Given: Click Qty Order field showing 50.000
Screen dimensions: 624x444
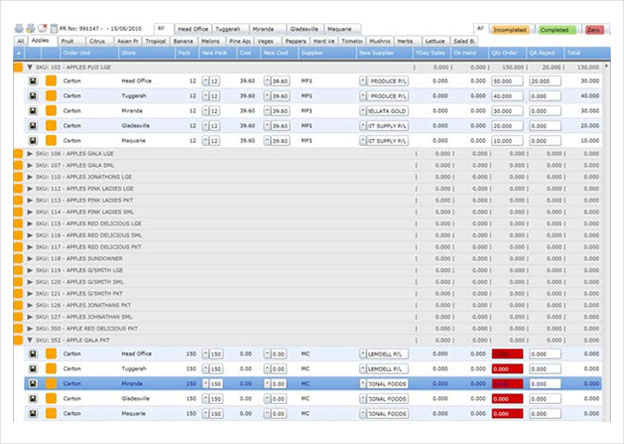Looking at the screenshot, I should [507, 81].
